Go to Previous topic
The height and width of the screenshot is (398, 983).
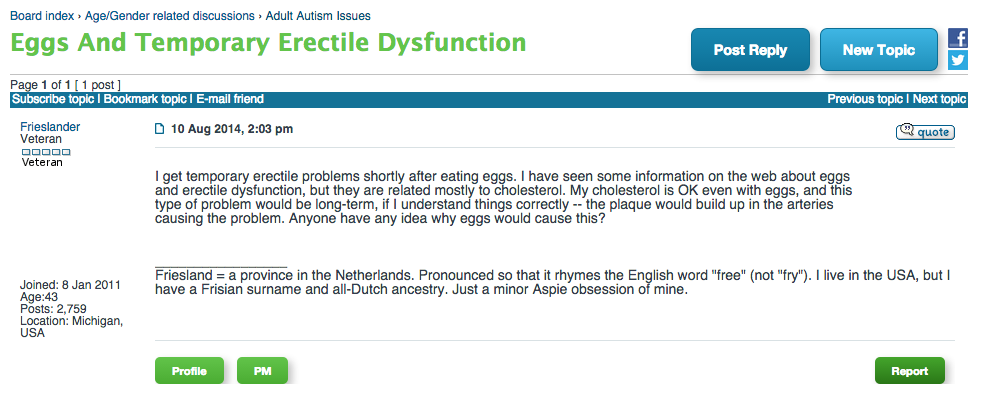865,99
